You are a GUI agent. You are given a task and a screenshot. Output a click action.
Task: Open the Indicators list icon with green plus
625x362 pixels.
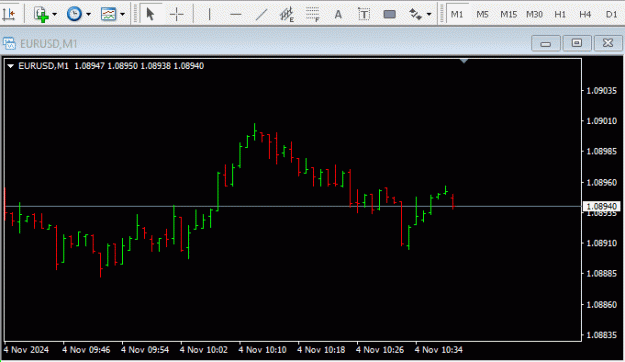point(40,14)
